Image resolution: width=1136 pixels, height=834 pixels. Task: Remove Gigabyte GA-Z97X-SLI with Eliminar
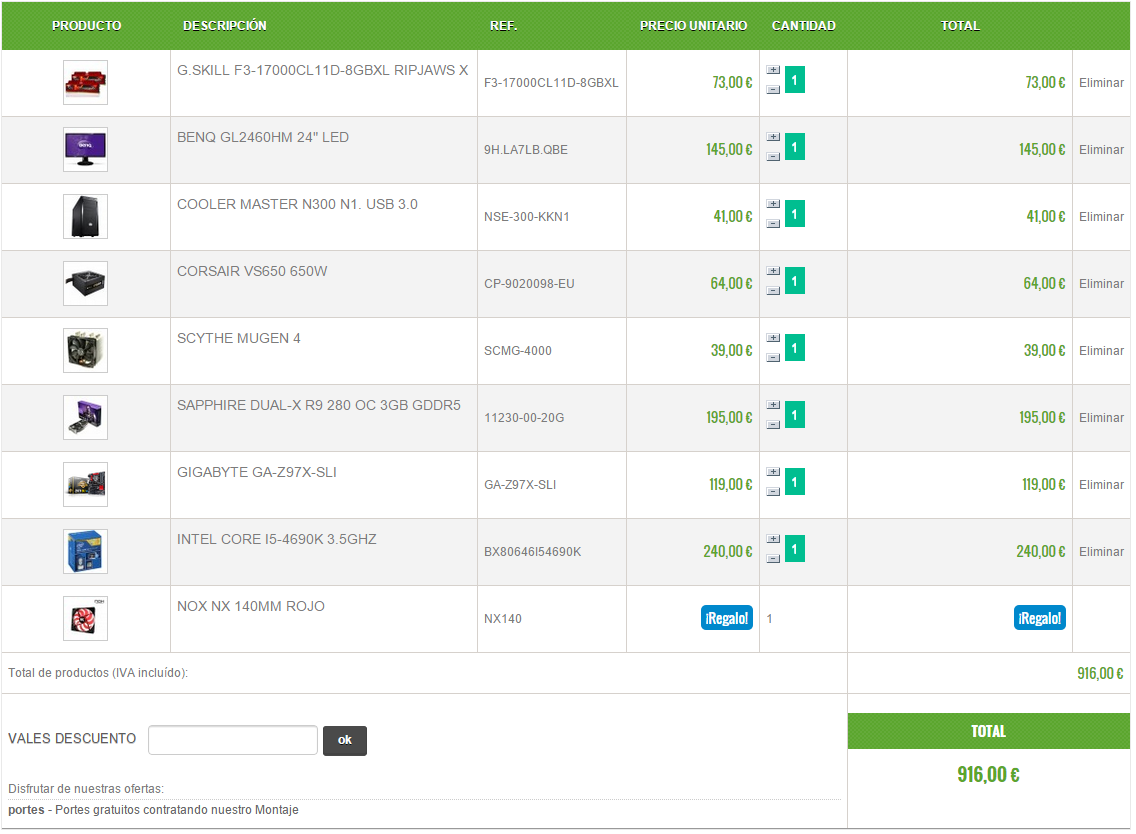[x=1101, y=485]
